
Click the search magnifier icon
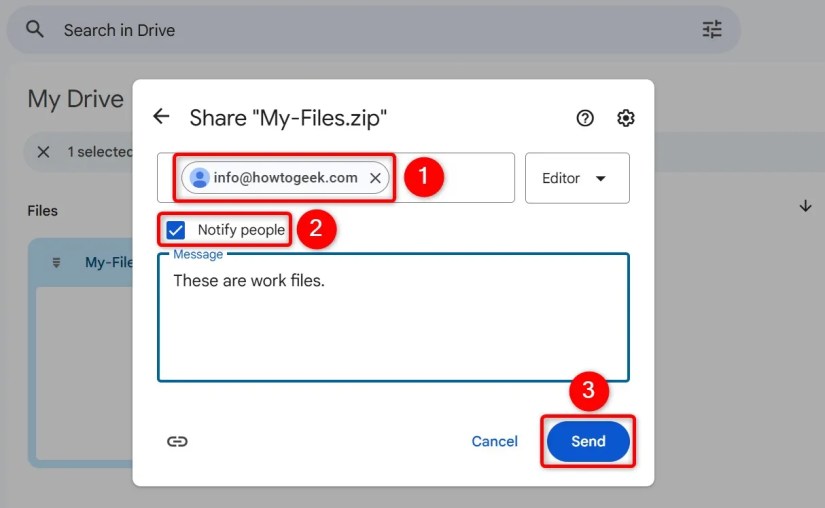(35, 29)
